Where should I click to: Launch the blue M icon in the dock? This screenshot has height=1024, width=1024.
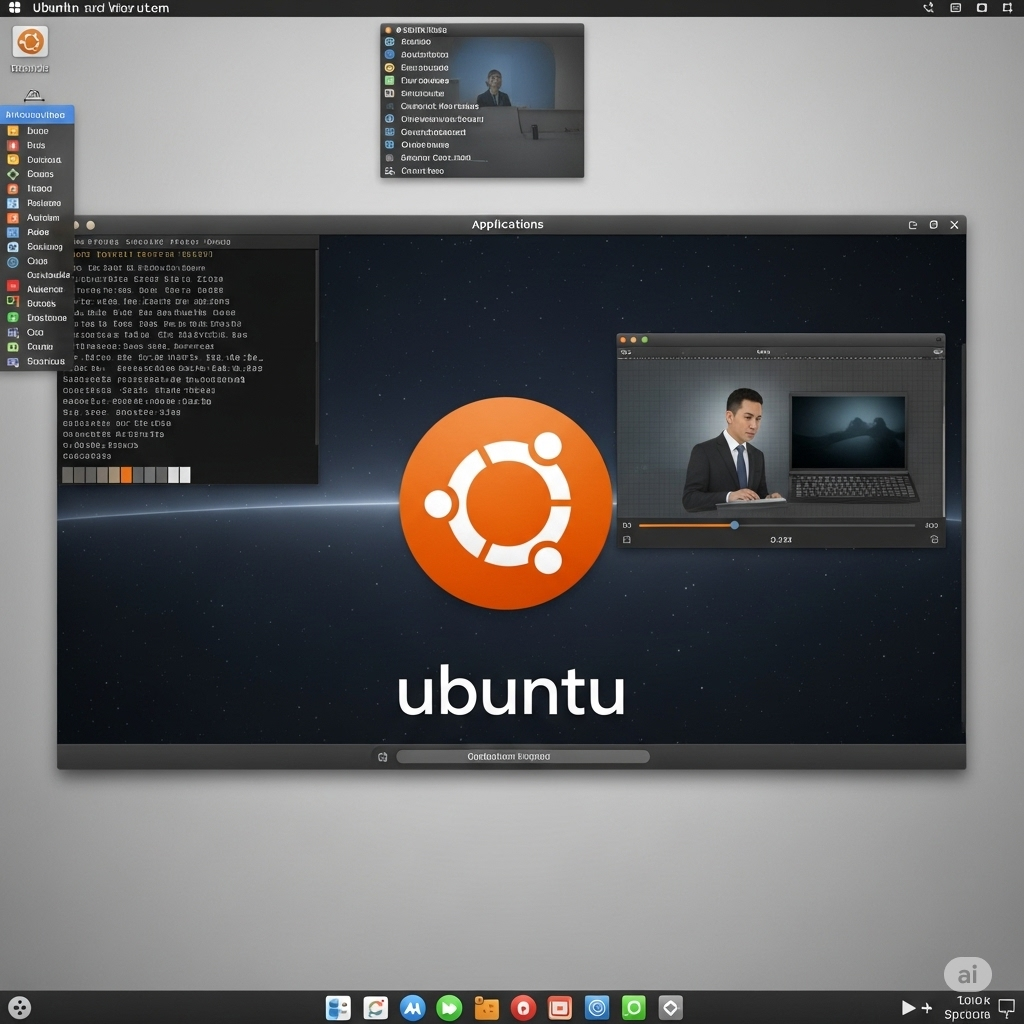[412, 1008]
